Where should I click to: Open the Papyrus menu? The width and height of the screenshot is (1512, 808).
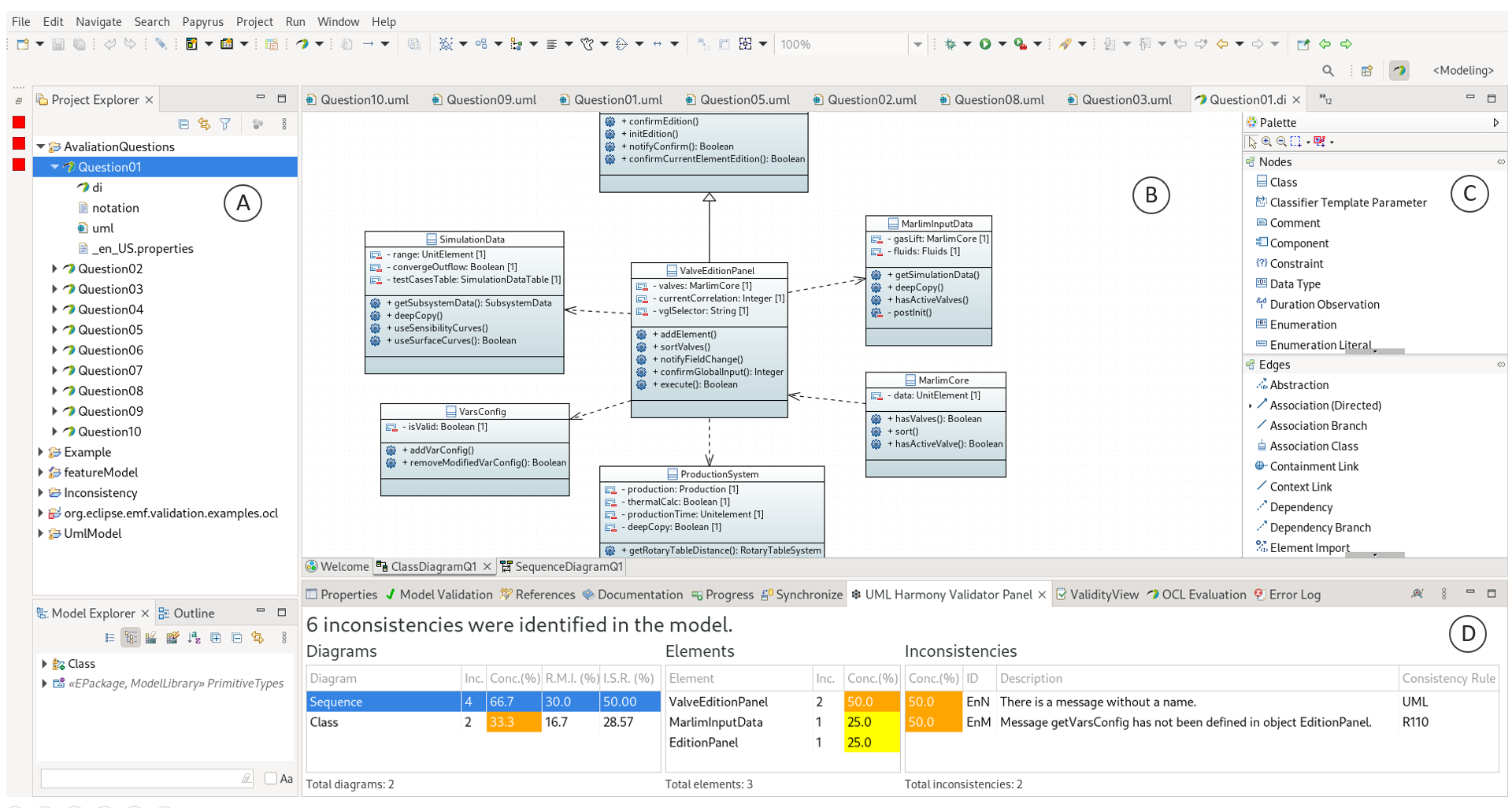[x=202, y=21]
